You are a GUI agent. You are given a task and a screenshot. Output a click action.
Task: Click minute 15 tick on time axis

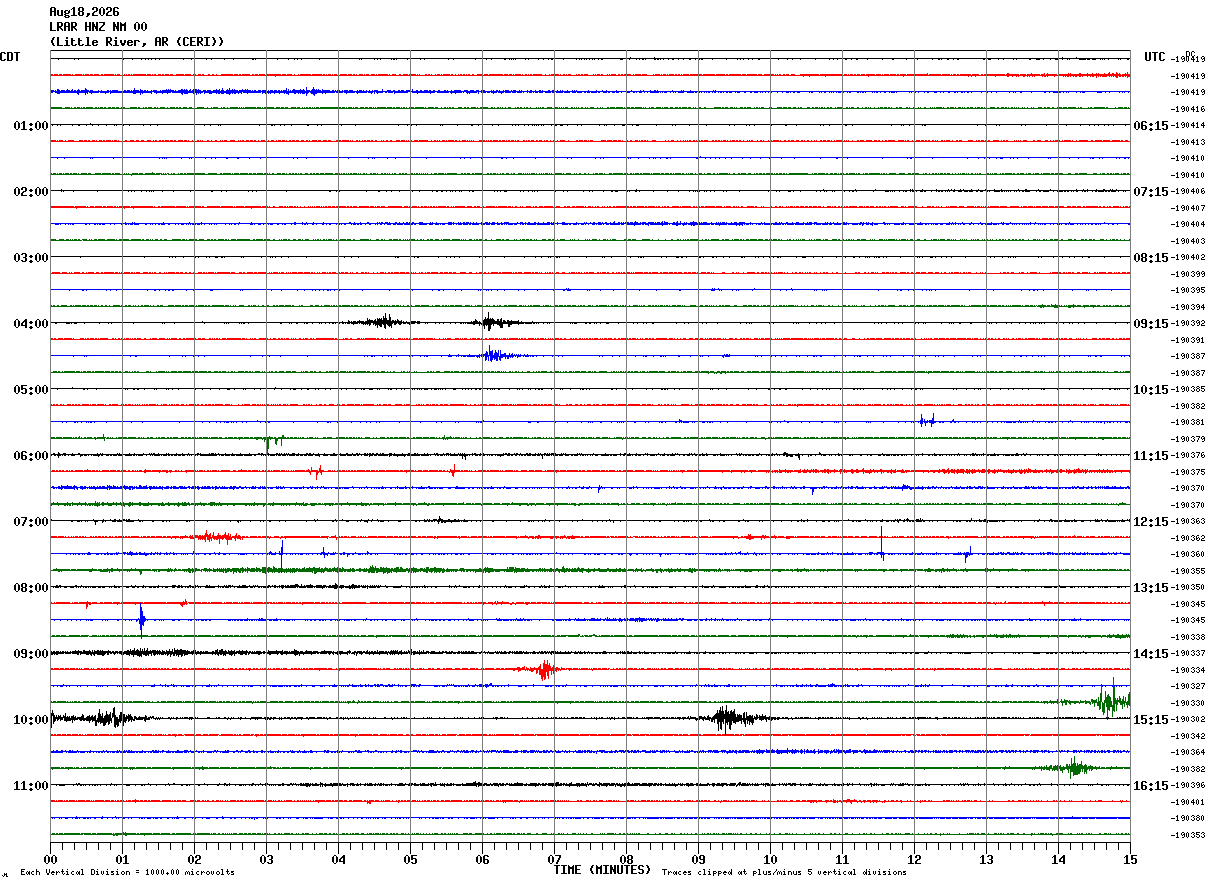coord(1130,859)
